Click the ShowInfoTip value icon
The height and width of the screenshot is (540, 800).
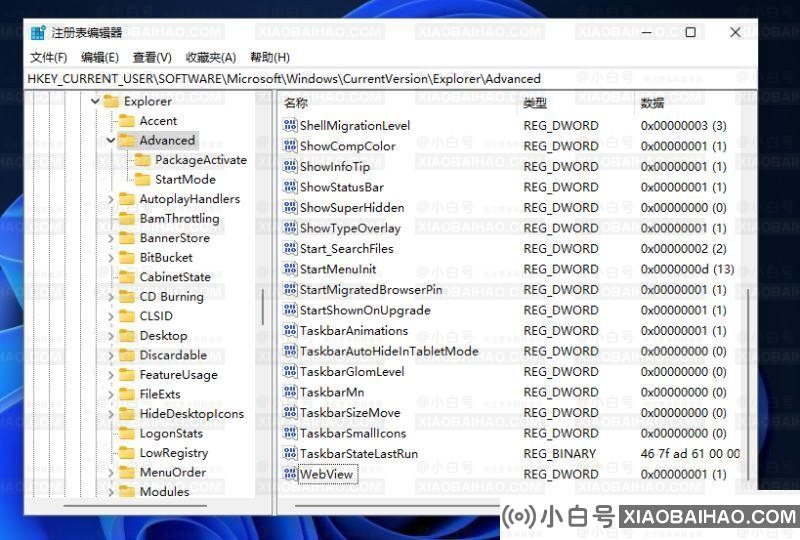tap(290, 166)
